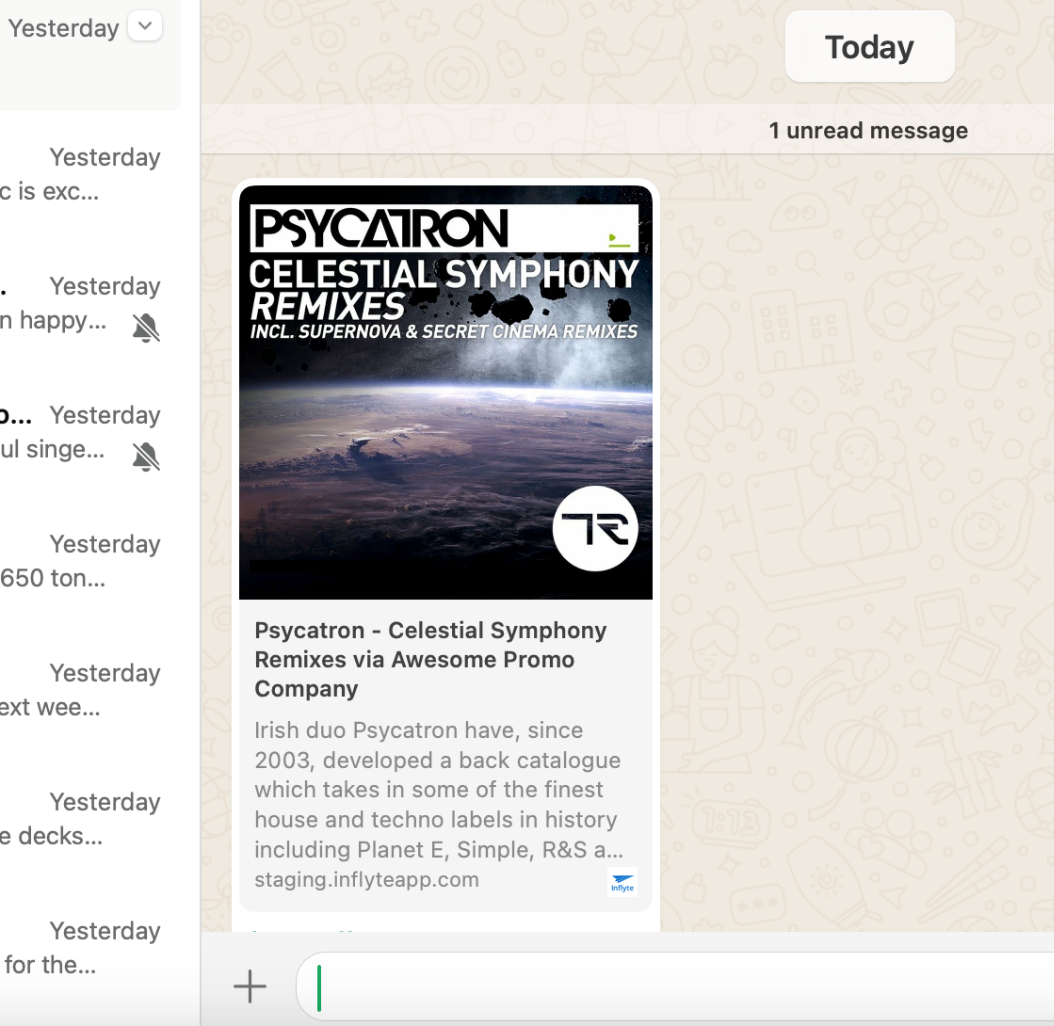Click the TR label logo on cover
This screenshot has height=1026, width=1054.
coord(596,528)
